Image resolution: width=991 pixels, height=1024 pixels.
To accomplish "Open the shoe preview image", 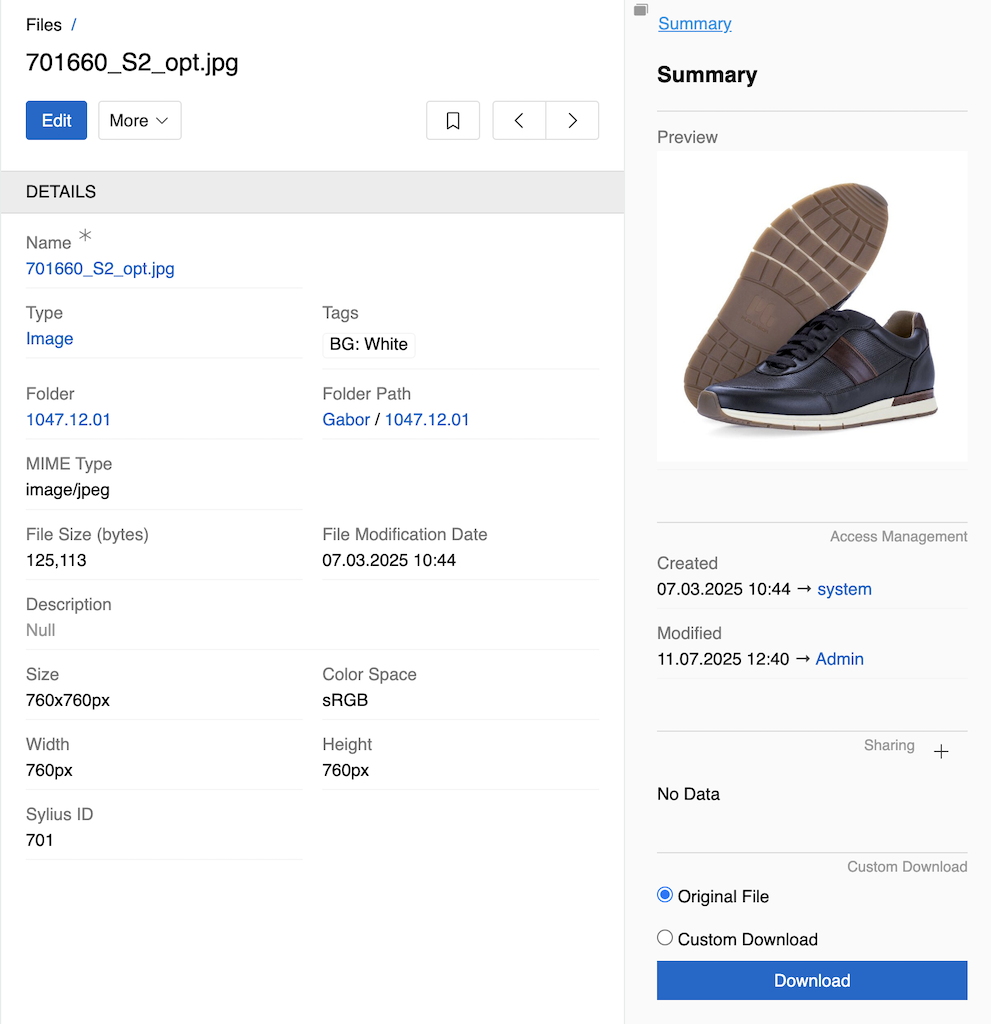I will (812, 306).
